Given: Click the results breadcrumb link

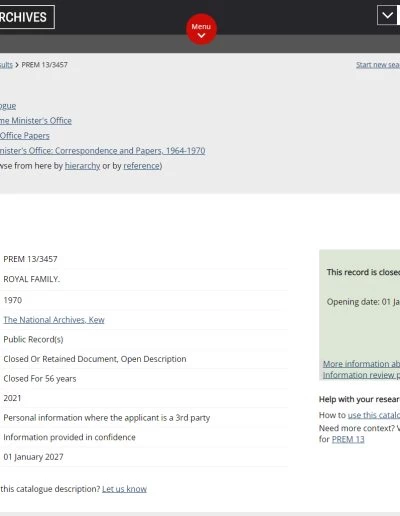Looking at the screenshot, I should point(6,65).
